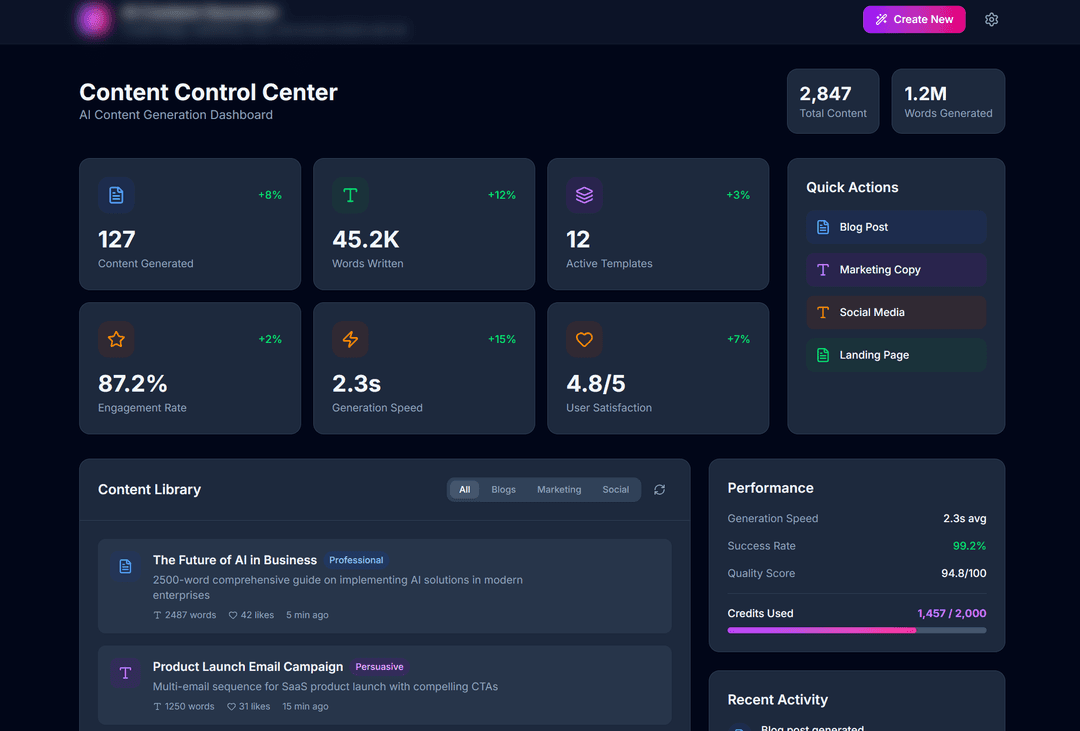This screenshot has height=731, width=1080.
Task: Click the 87.2% Engagement Rate value
Action: click(x=132, y=384)
